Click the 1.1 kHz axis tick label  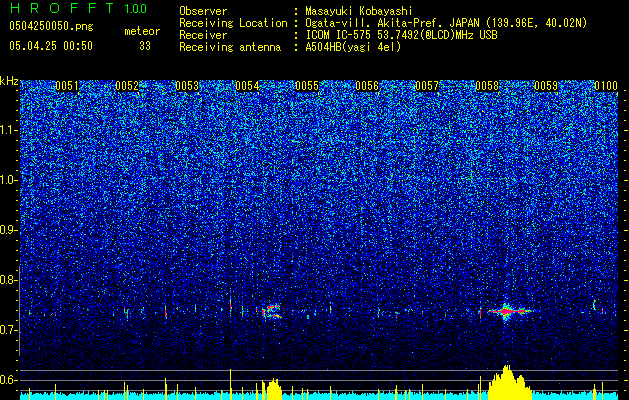[9, 130]
